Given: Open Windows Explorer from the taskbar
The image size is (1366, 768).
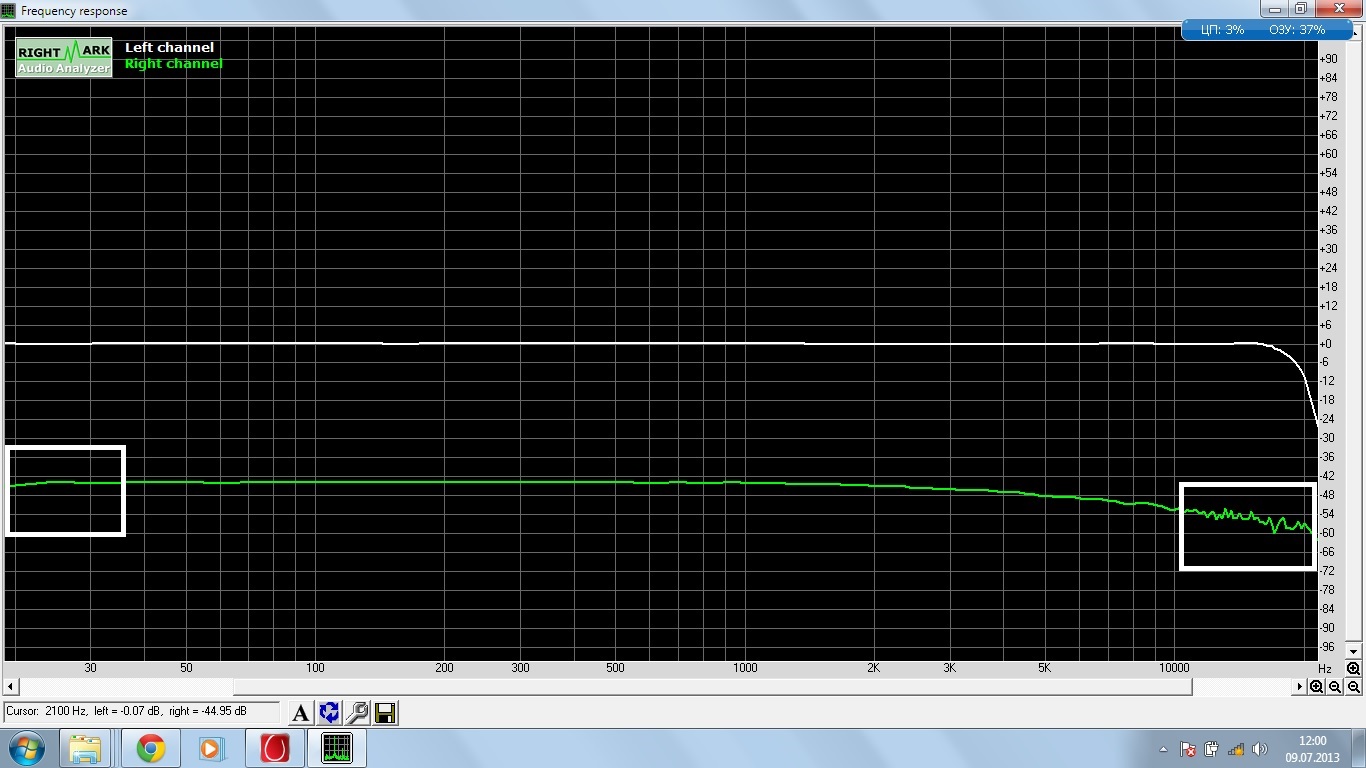Looking at the screenshot, I should point(86,748).
